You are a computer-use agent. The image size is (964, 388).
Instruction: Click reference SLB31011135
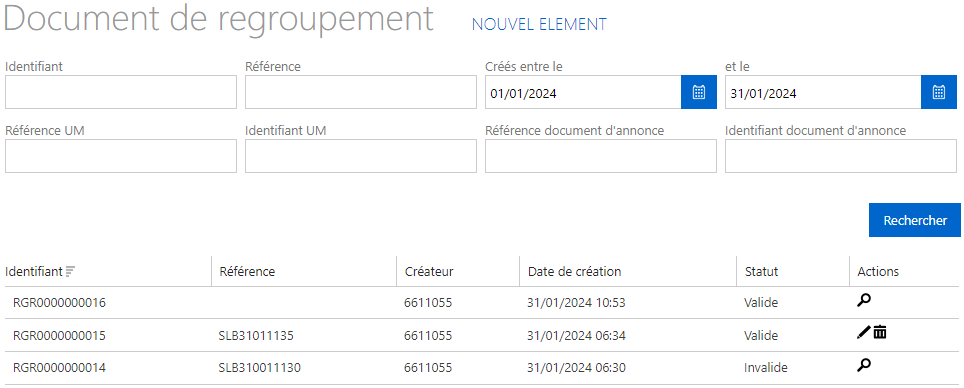[256, 336]
